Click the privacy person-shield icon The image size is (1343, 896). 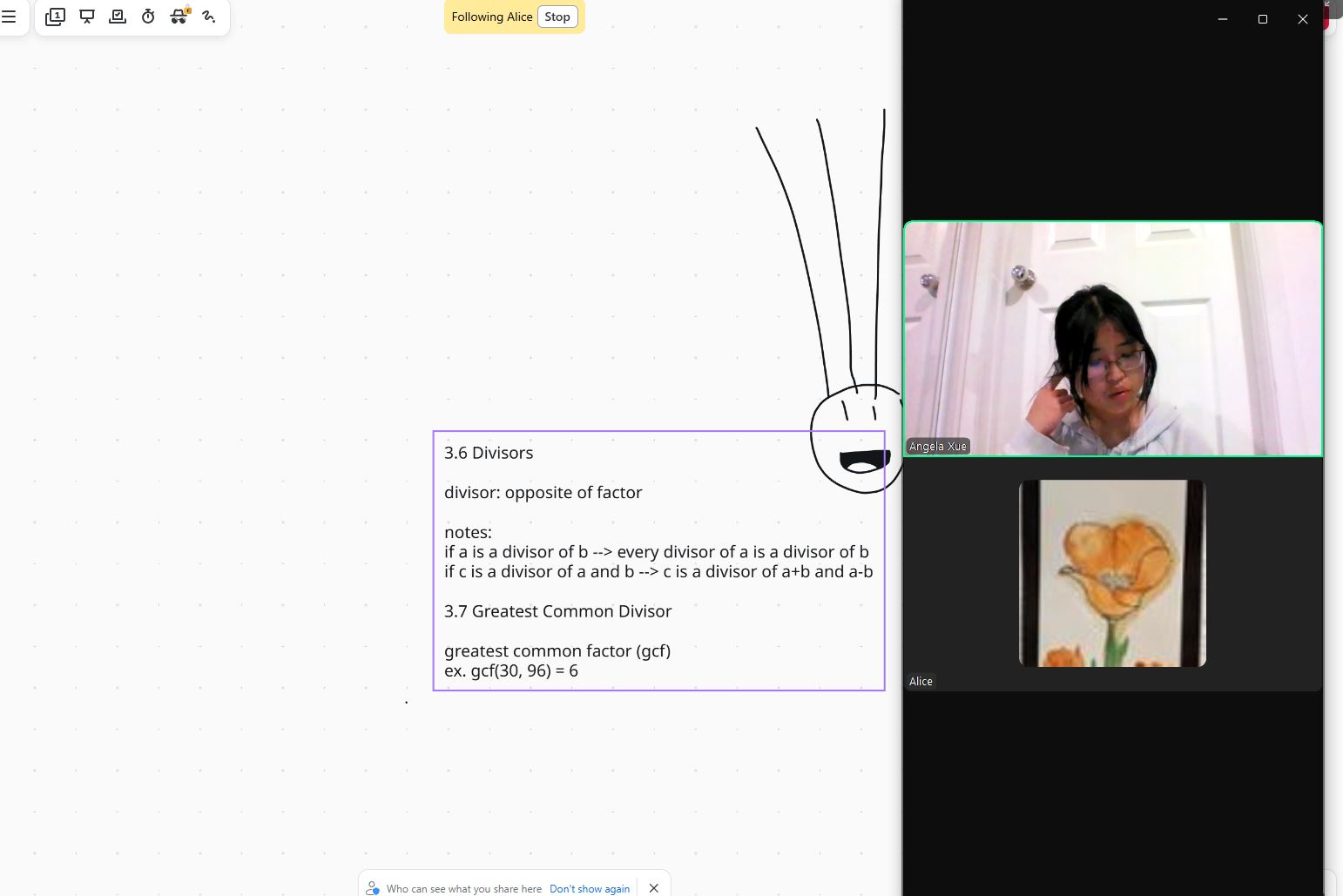(x=373, y=888)
